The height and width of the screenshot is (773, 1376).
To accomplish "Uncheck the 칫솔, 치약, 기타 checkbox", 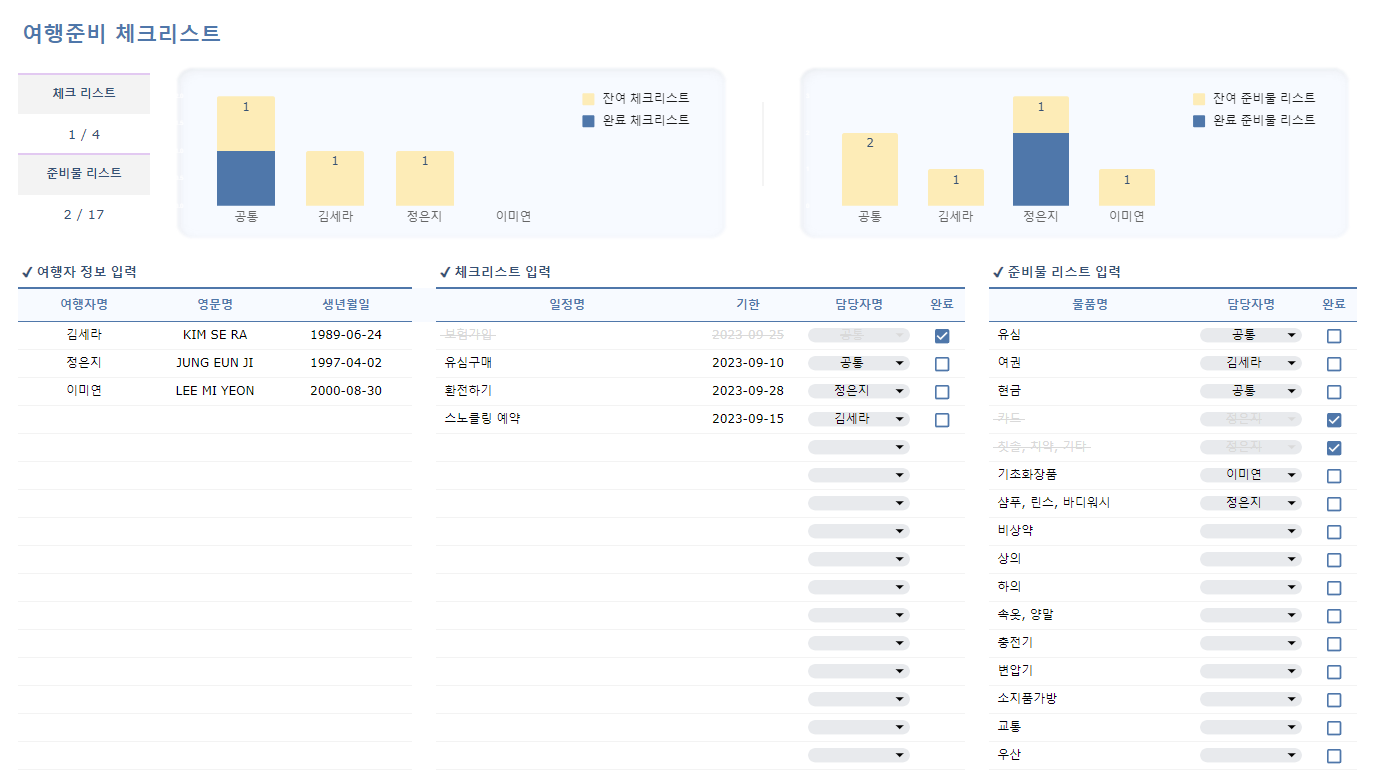I will 1334,448.
